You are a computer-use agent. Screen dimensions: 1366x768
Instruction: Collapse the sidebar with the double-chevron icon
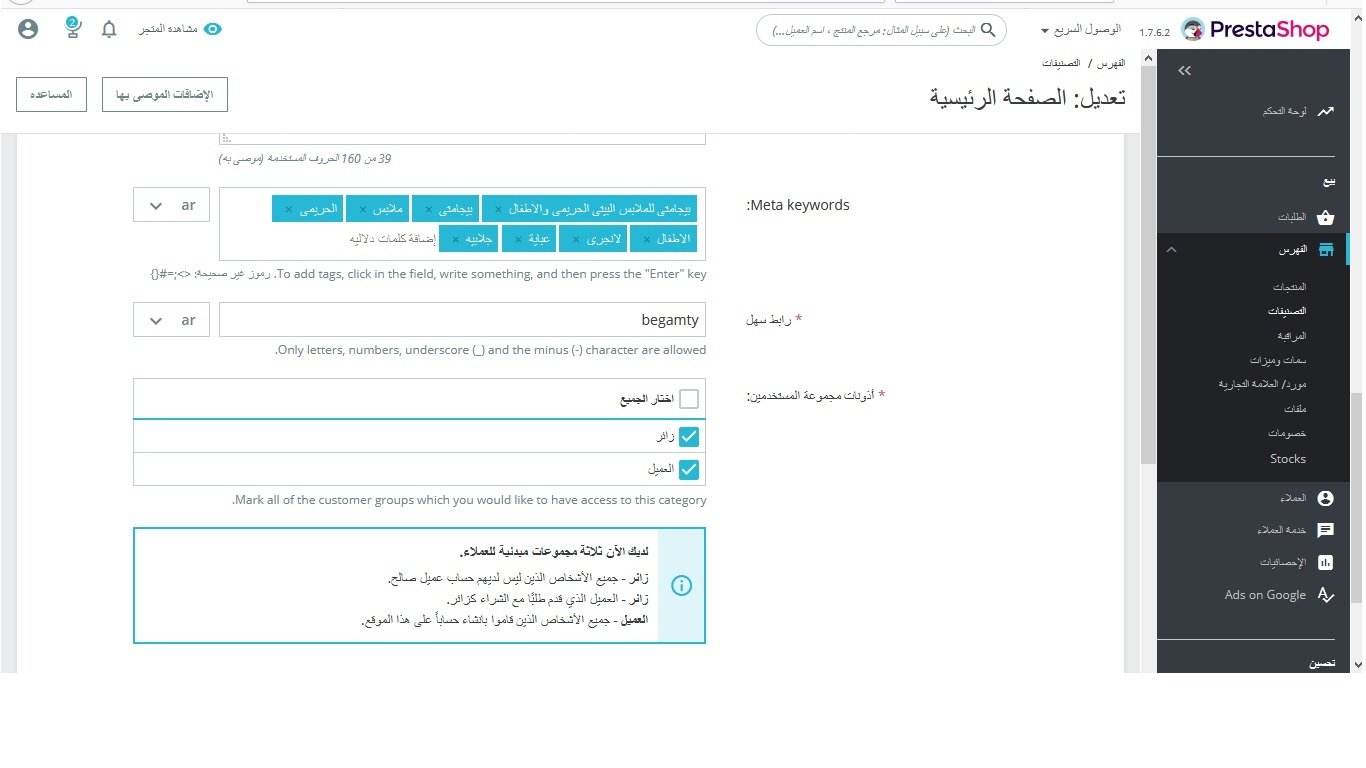tap(1185, 70)
